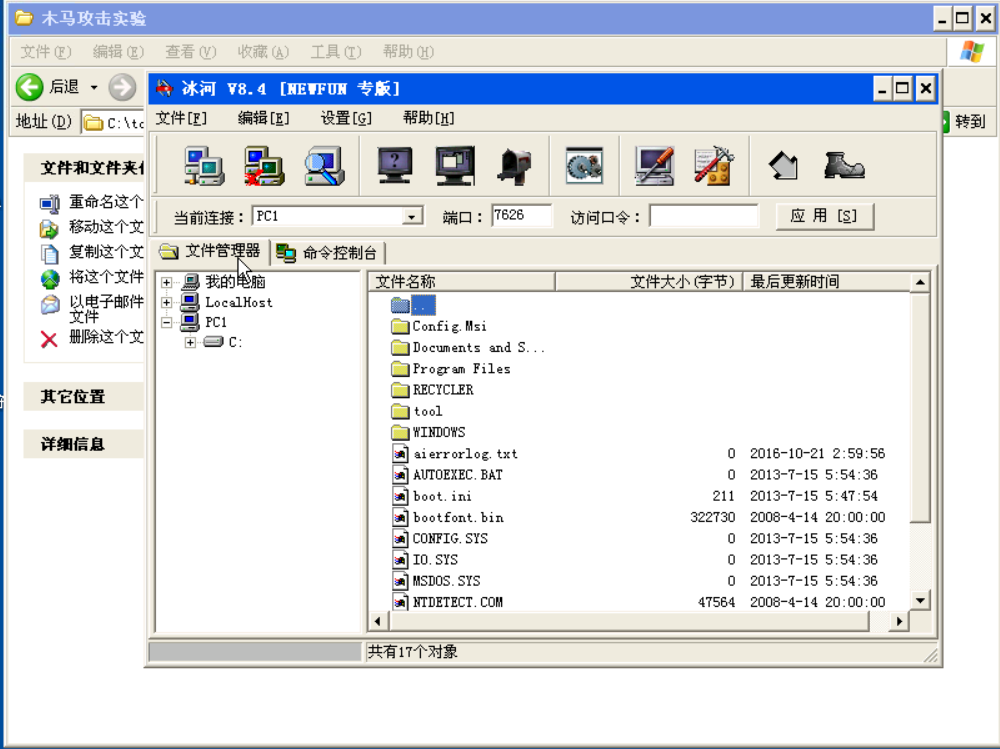Image resolution: width=1000 pixels, height=749 pixels.
Task: Select the WINDOWS folder icon
Action: point(400,433)
